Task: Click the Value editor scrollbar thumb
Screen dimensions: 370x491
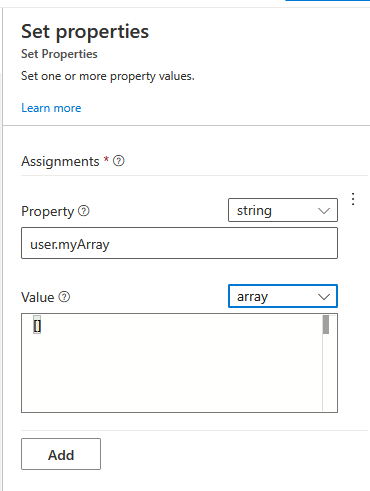Action: pos(326,325)
